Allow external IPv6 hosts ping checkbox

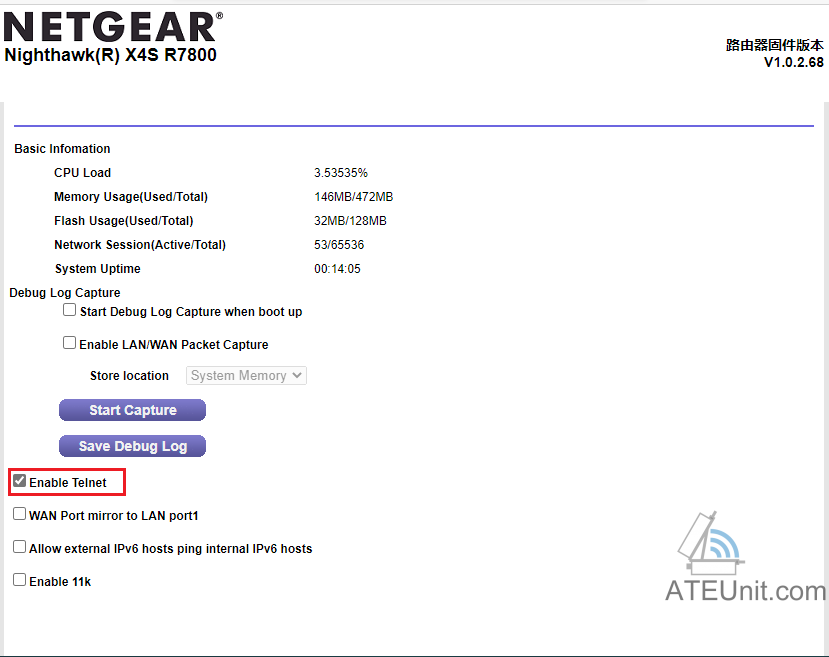[20, 547]
